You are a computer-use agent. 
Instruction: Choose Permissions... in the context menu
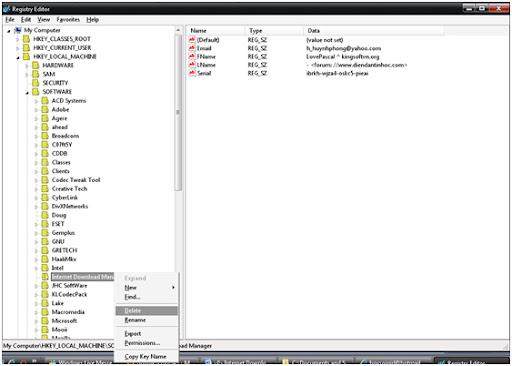[146, 343]
